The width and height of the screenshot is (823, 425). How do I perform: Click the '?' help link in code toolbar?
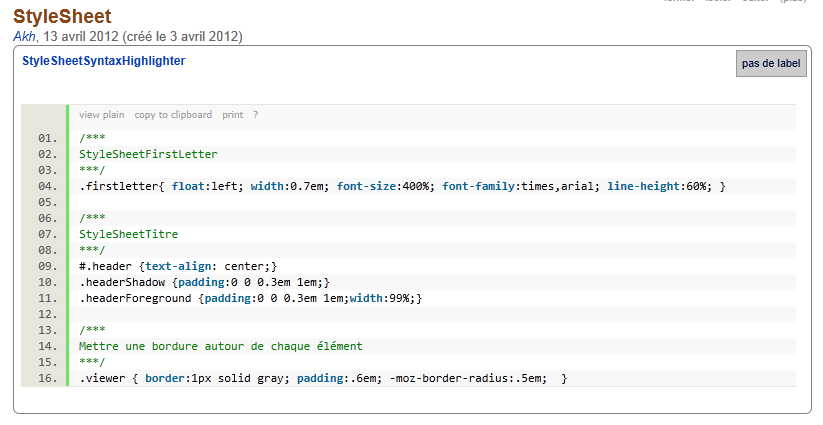point(256,115)
